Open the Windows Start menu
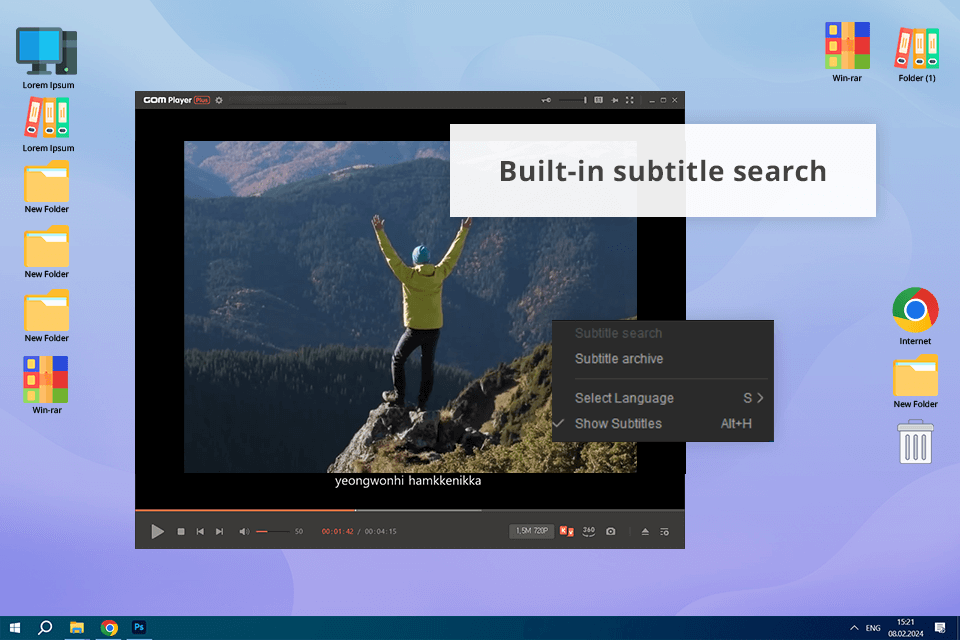 click(15, 627)
